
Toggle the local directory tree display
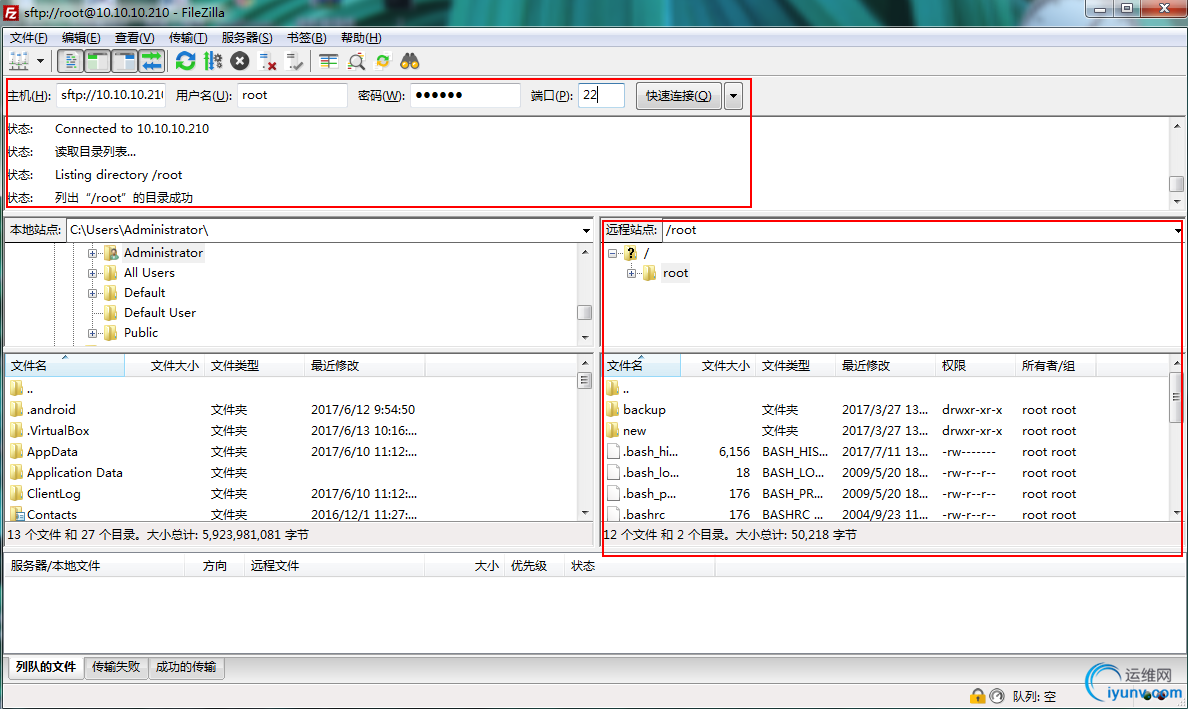[98, 61]
